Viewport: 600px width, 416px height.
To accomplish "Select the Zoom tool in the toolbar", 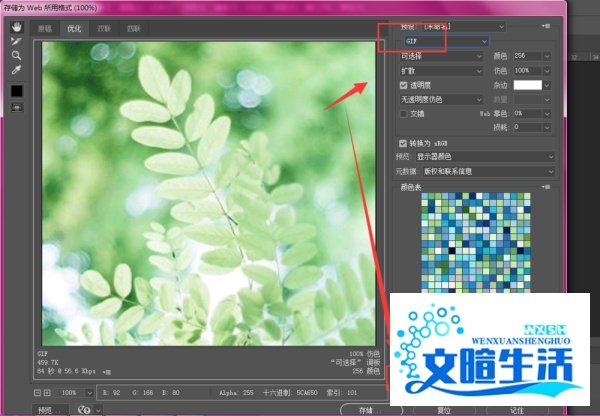I will click(16, 55).
